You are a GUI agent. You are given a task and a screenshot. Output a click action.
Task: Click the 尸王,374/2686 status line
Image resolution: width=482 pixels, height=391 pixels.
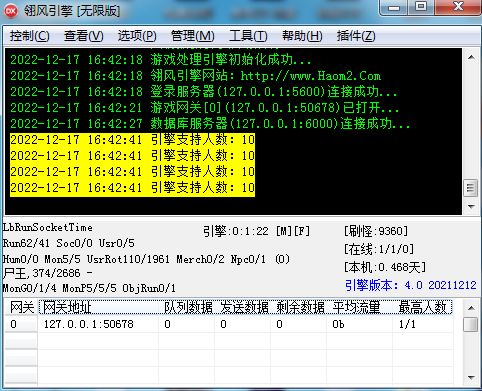tap(48, 273)
